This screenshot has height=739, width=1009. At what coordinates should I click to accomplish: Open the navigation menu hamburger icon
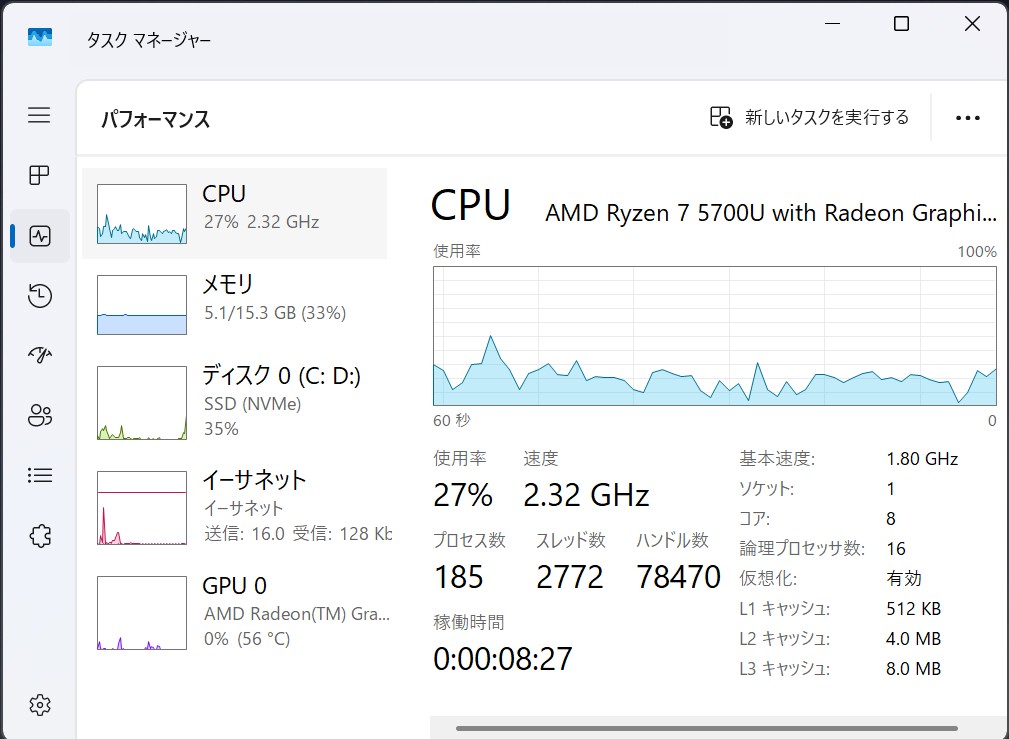[39, 115]
